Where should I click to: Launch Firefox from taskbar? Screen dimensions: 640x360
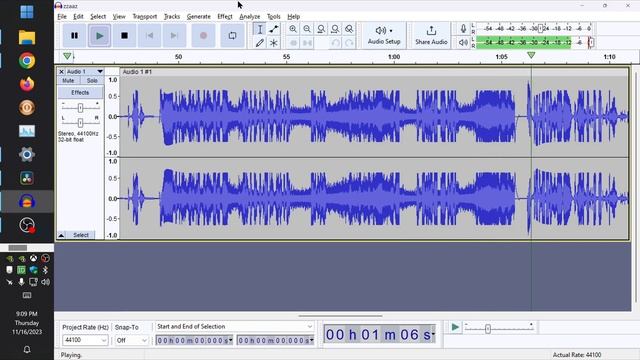[27, 84]
